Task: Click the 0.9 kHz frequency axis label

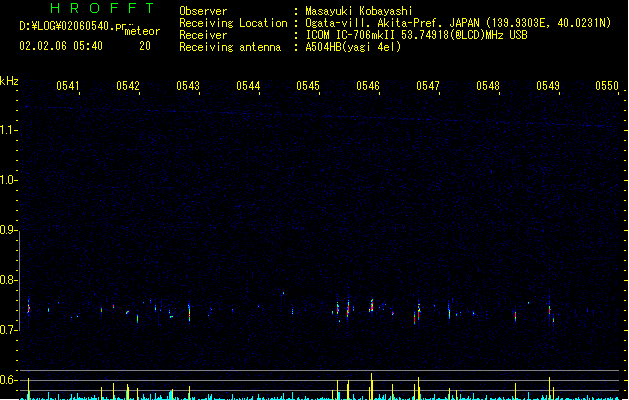Action: (x=8, y=230)
